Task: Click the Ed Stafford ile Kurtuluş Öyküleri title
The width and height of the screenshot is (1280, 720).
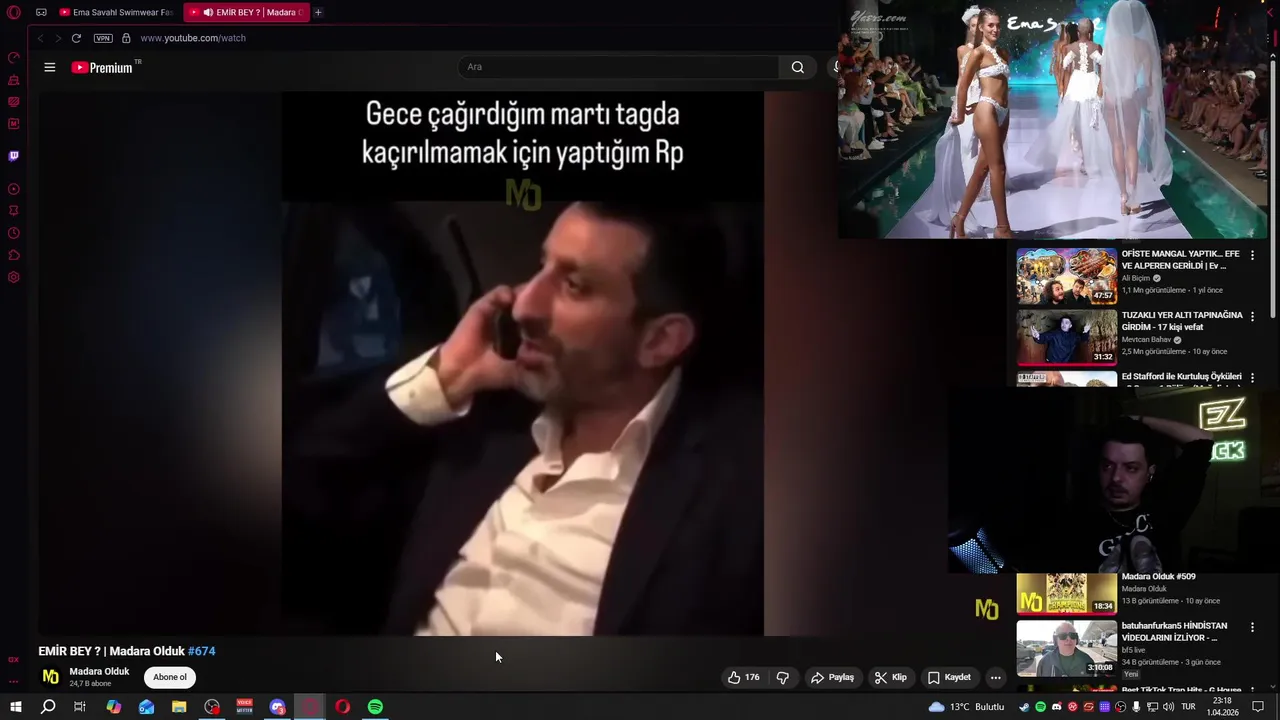Action: (x=1181, y=377)
